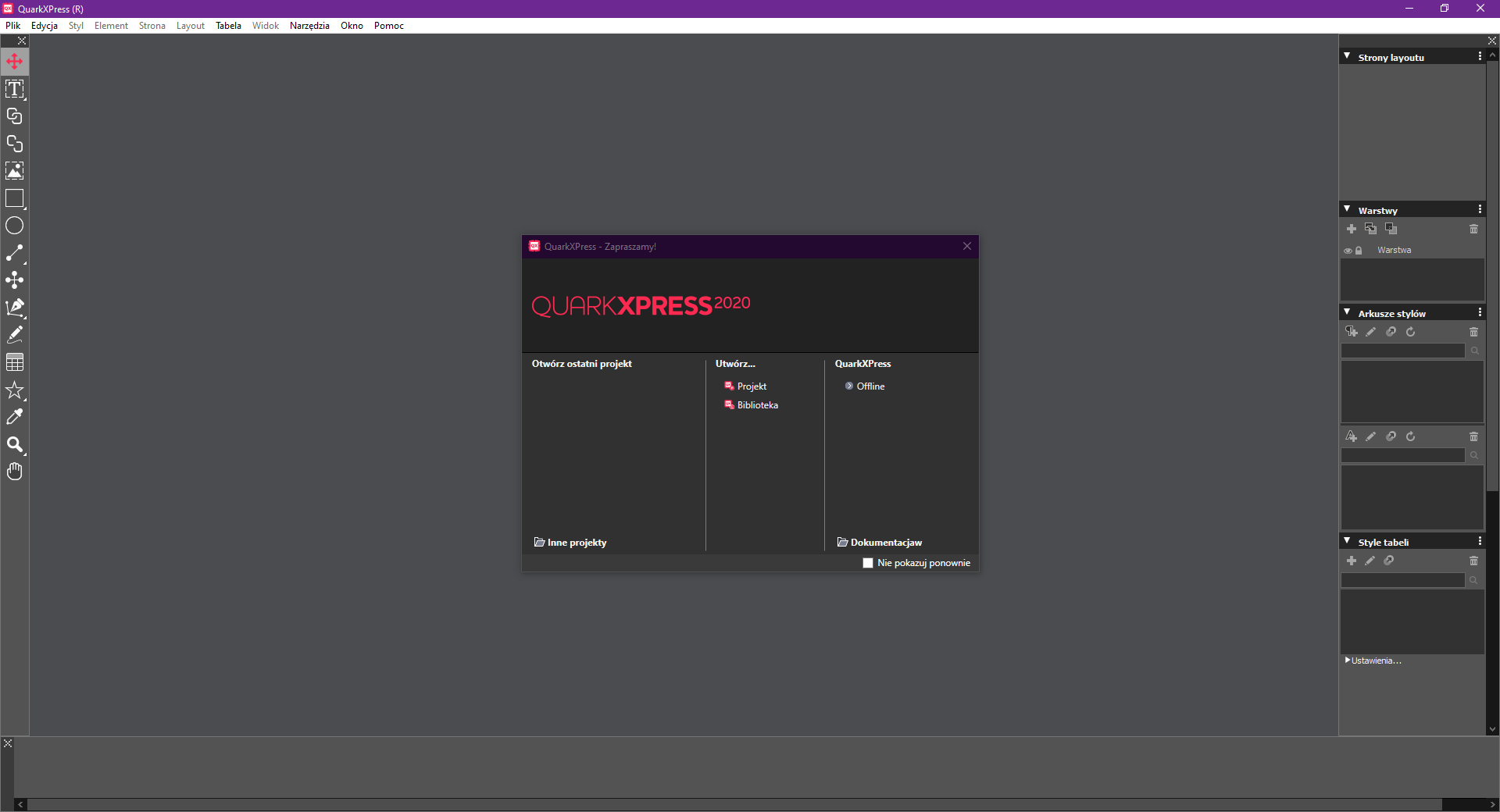Close the QuarkXPress welcome dialog
Viewport: 1500px width, 812px height.
(x=967, y=246)
